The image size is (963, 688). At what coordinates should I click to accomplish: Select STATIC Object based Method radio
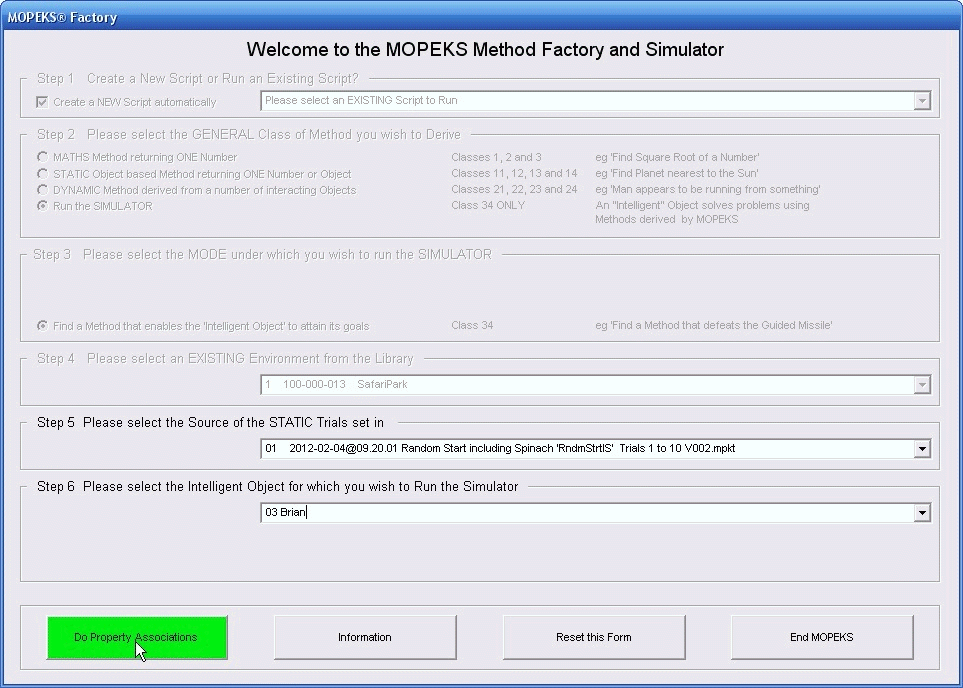[42, 174]
